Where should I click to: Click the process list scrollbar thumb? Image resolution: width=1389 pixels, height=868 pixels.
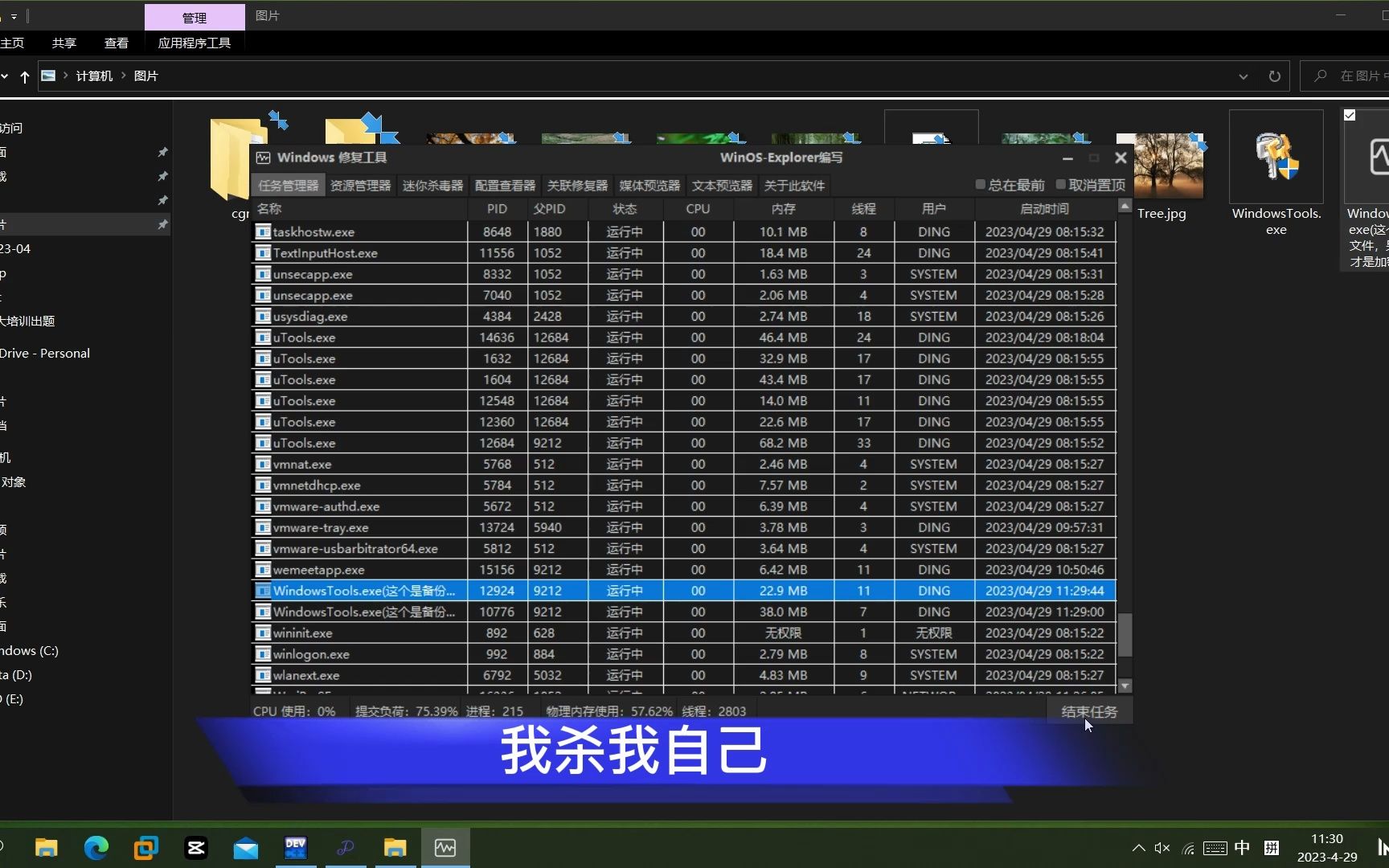click(1125, 635)
